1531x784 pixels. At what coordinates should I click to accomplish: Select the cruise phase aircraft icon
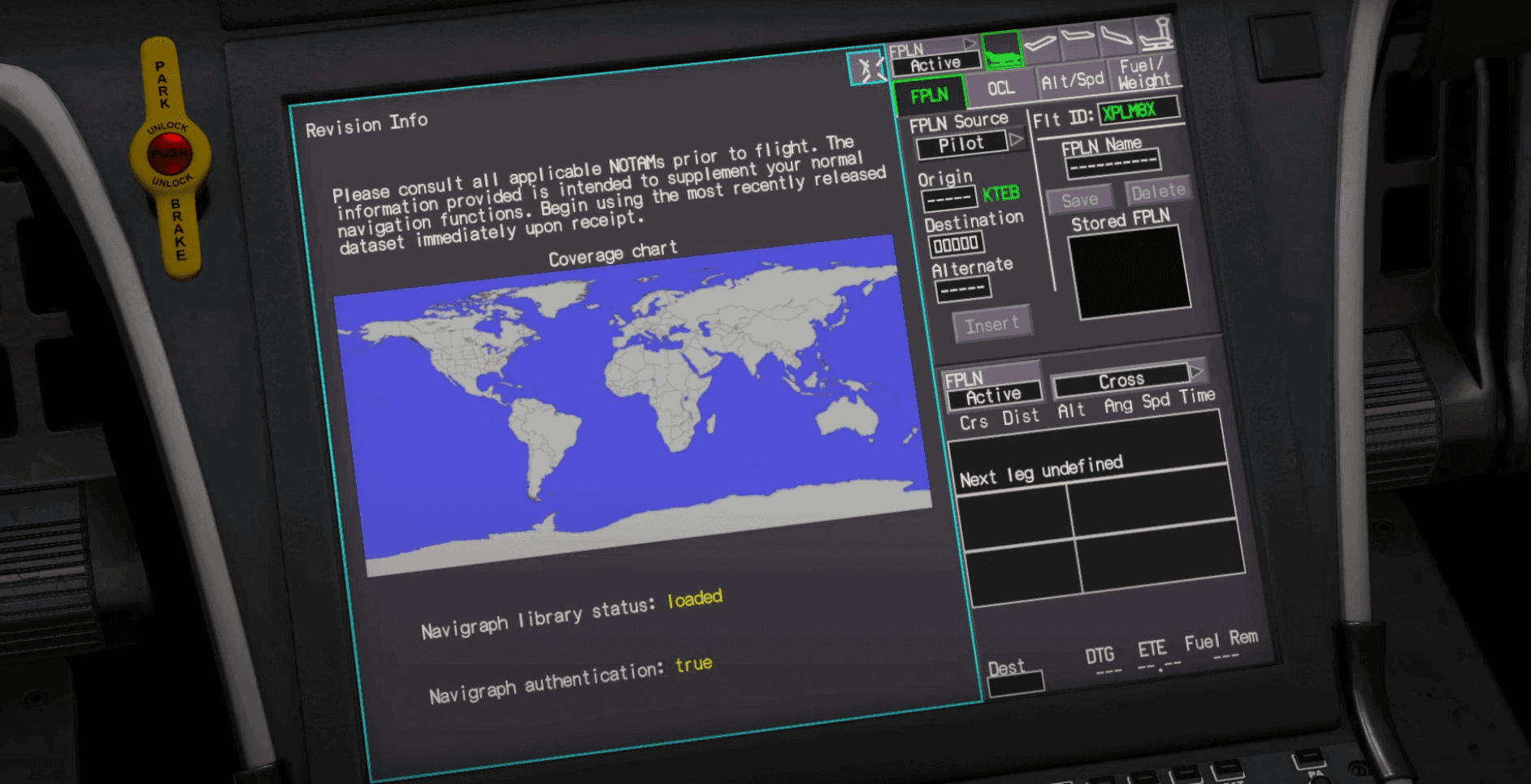point(1078,37)
